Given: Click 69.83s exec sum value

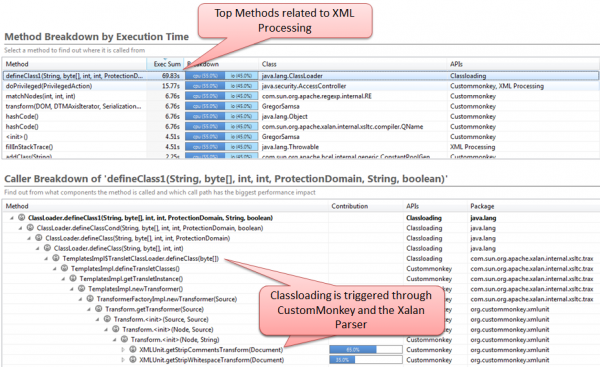Looking at the screenshot, I should [171, 76].
